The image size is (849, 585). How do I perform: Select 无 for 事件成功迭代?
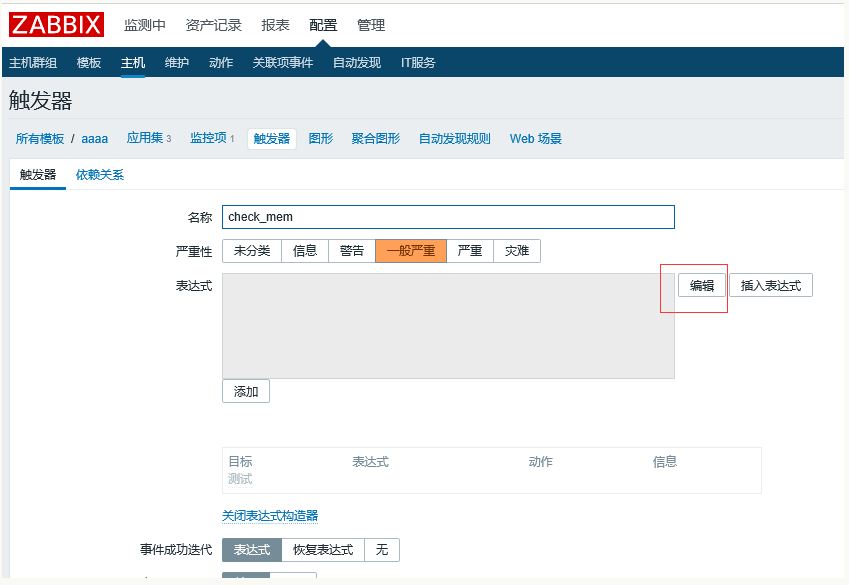point(382,550)
